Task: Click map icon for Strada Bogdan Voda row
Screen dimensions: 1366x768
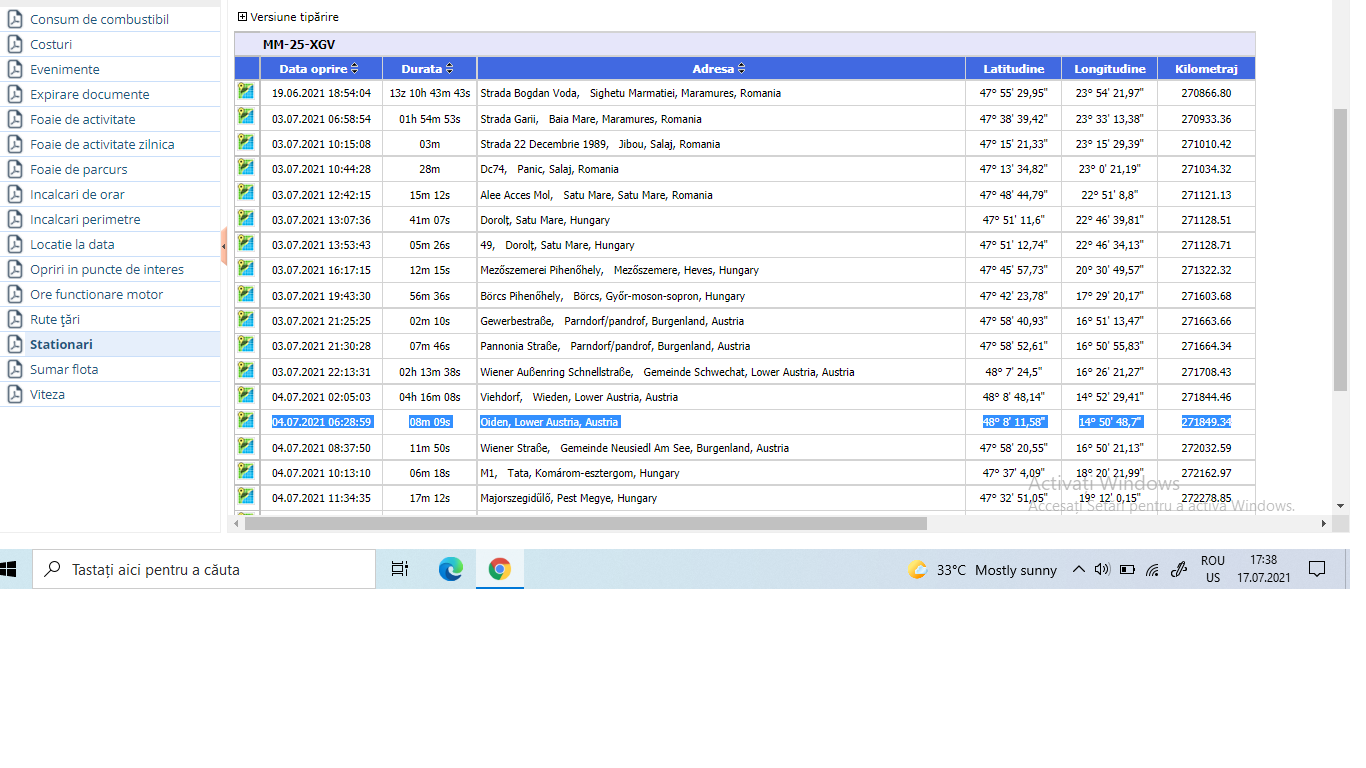Action: click(x=245, y=92)
